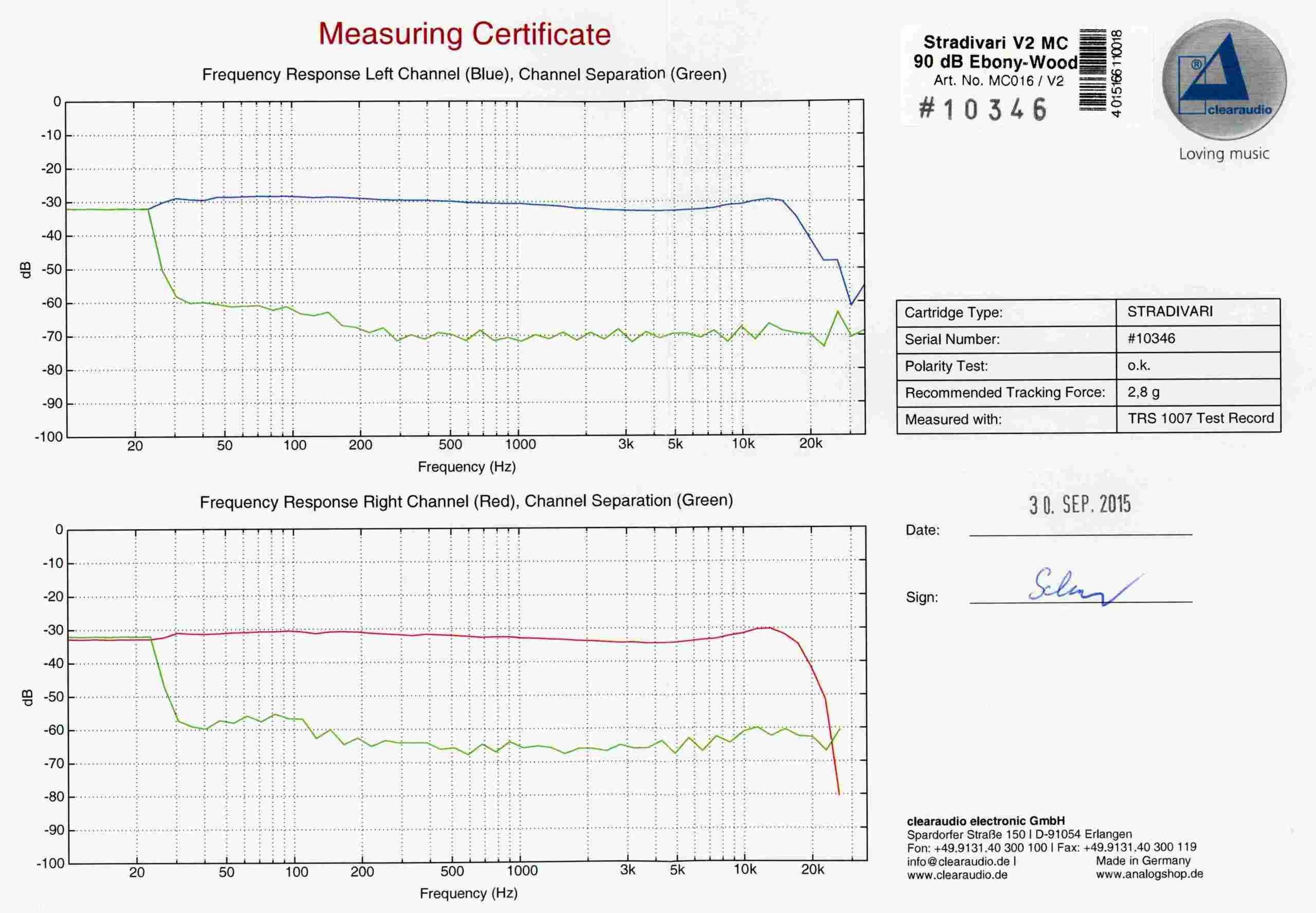Click the '20k' tick label on top chart
This screenshot has width=1316, height=913.
(811, 443)
